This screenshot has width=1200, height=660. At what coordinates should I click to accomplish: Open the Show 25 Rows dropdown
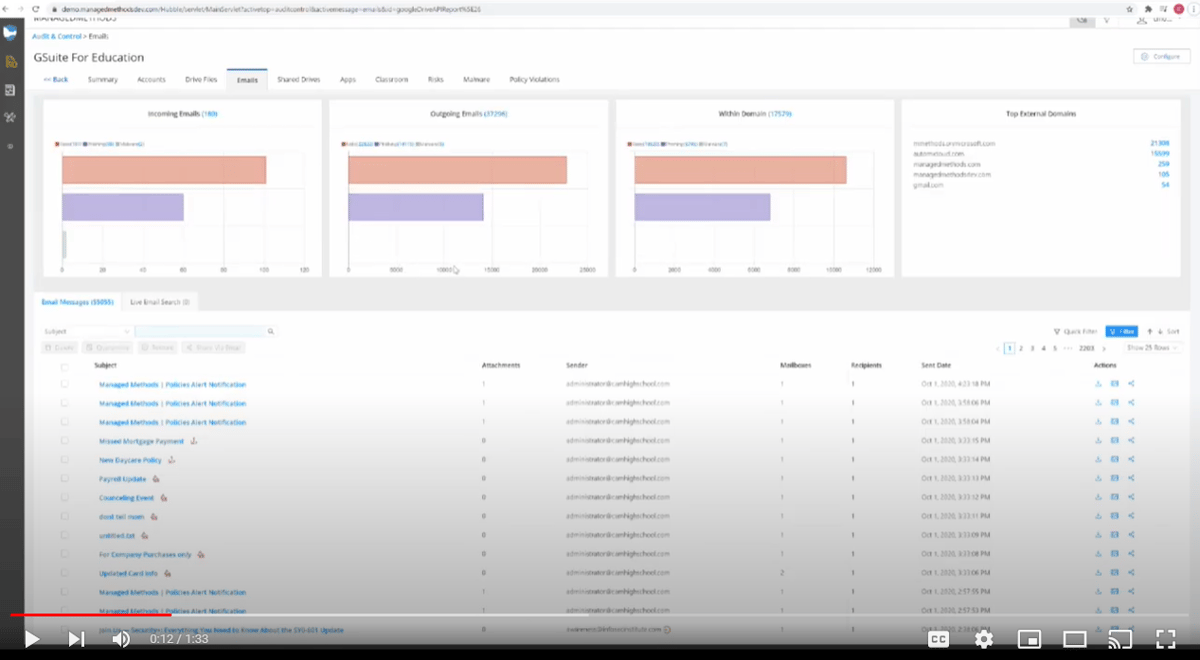1153,348
